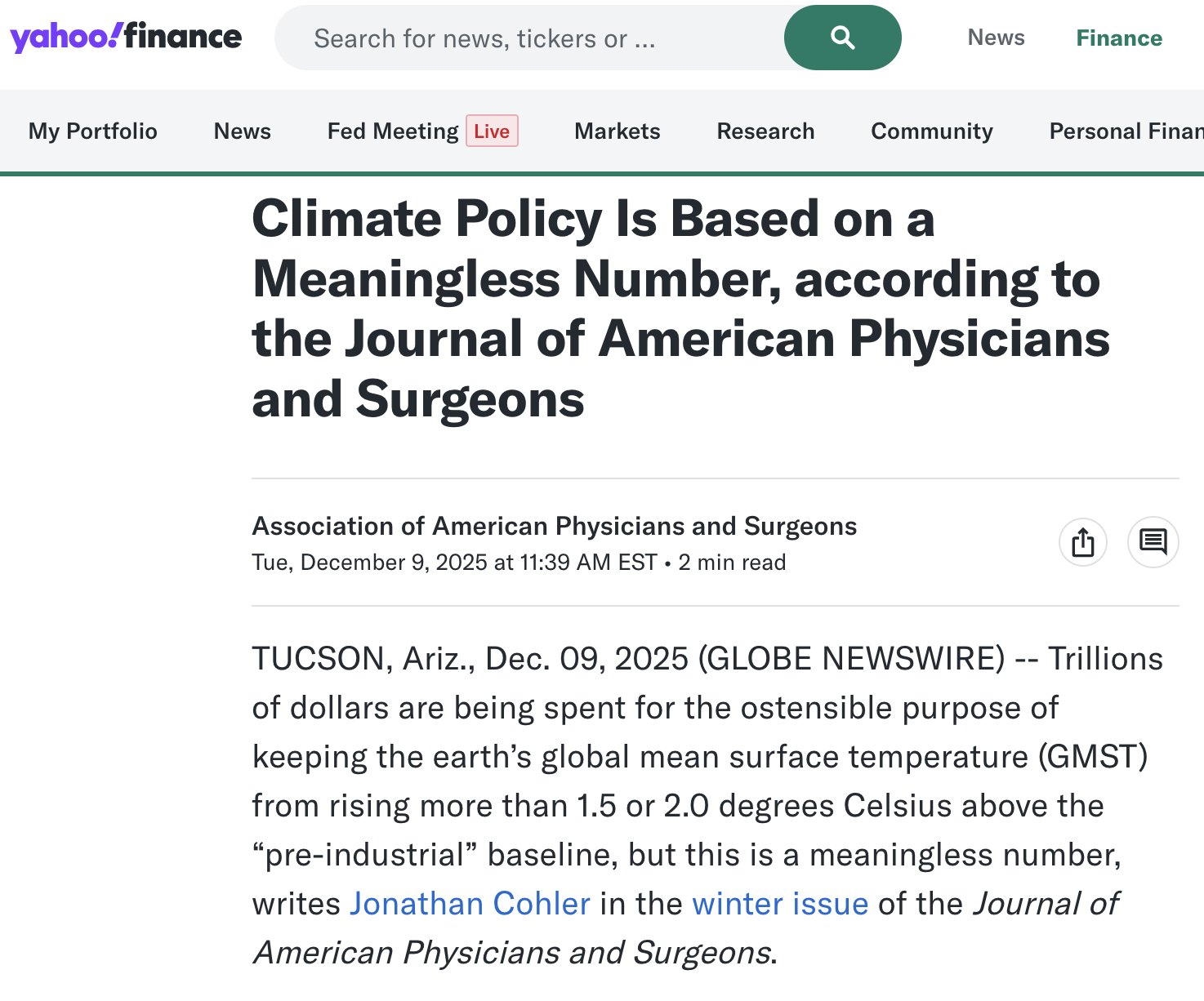Viewport: 1204px width, 1001px height.
Task: Select the Finance link in header
Action: 1118,38
